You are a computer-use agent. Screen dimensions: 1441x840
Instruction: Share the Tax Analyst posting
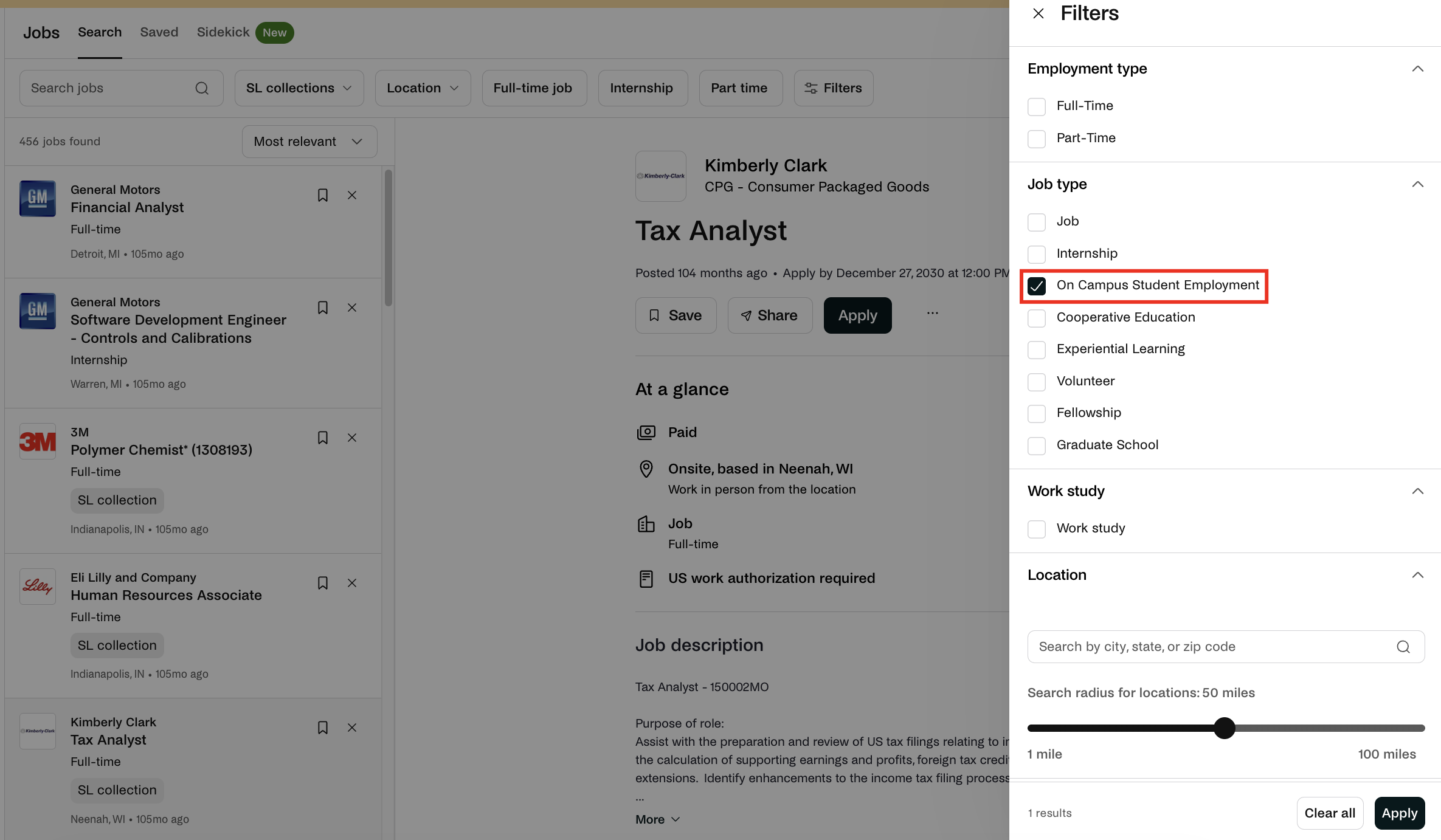pos(770,315)
